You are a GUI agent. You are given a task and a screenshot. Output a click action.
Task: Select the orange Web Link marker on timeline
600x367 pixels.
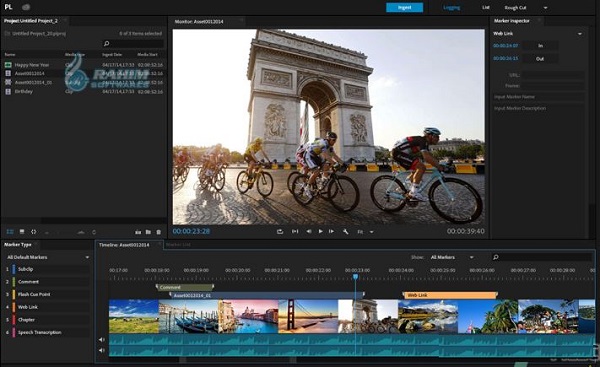(x=450, y=295)
